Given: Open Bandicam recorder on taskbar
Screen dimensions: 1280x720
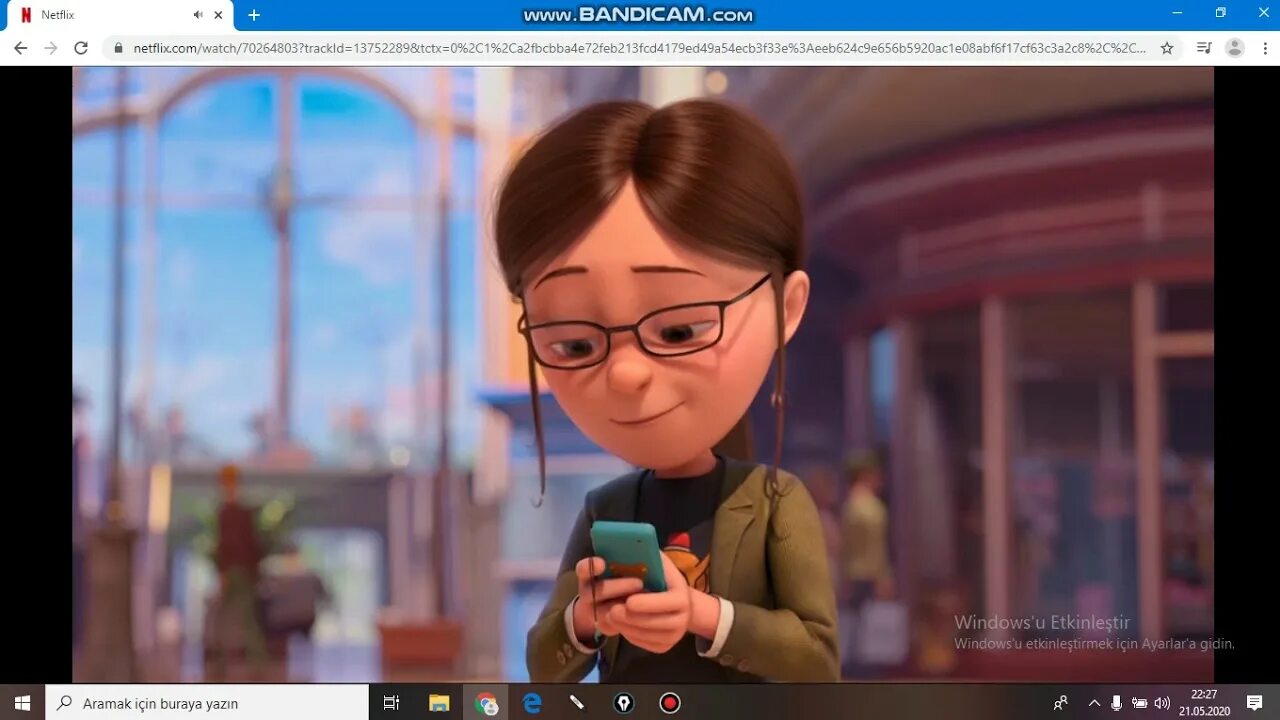Looking at the screenshot, I should [x=670, y=703].
